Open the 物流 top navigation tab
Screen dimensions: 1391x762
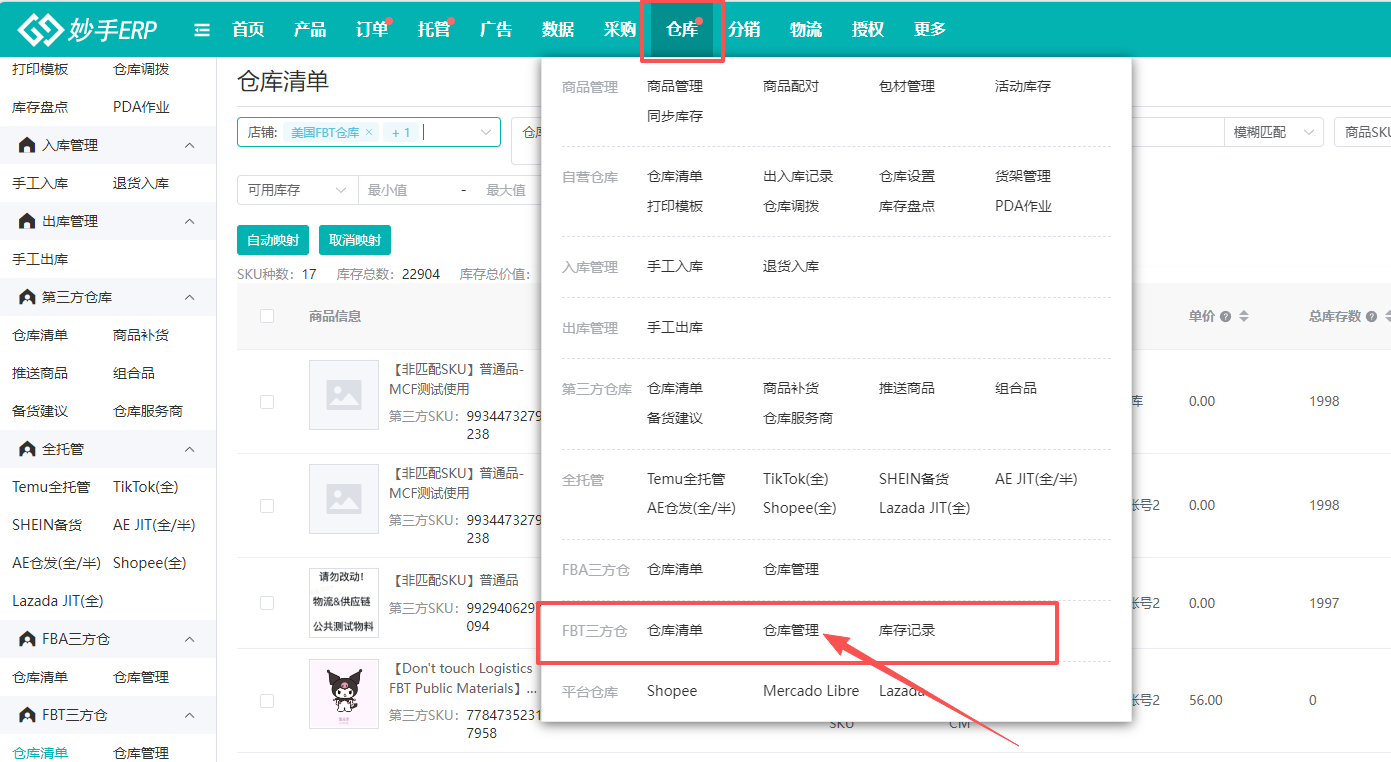[x=806, y=30]
